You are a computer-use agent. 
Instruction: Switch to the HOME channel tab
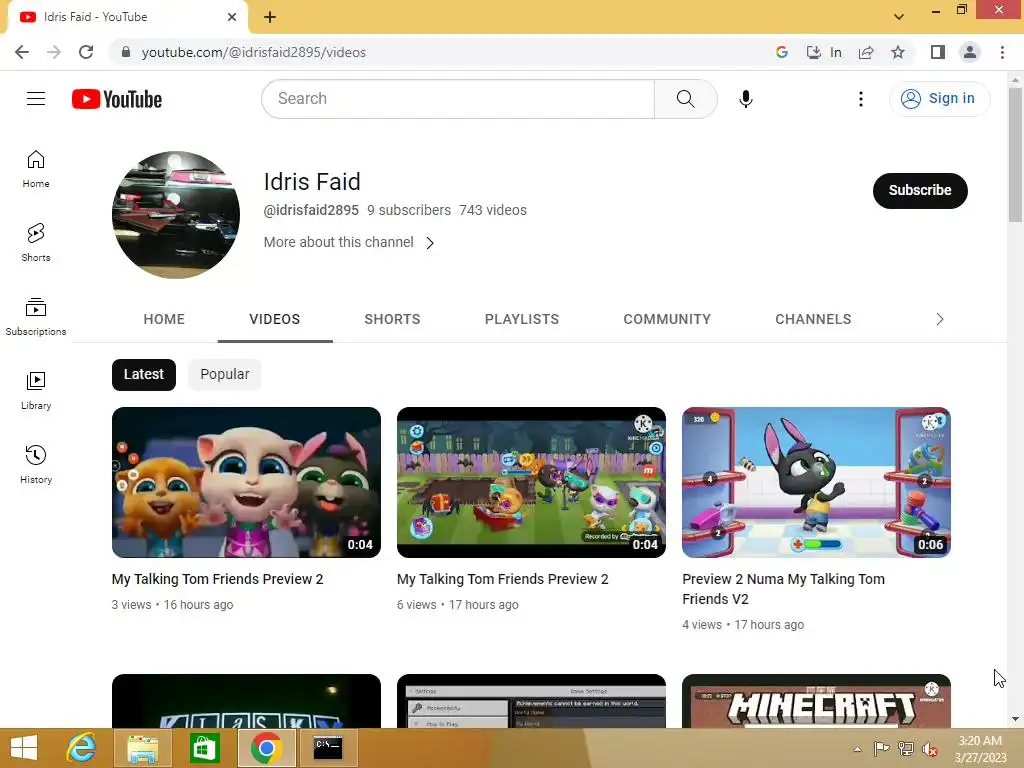(x=164, y=319)
